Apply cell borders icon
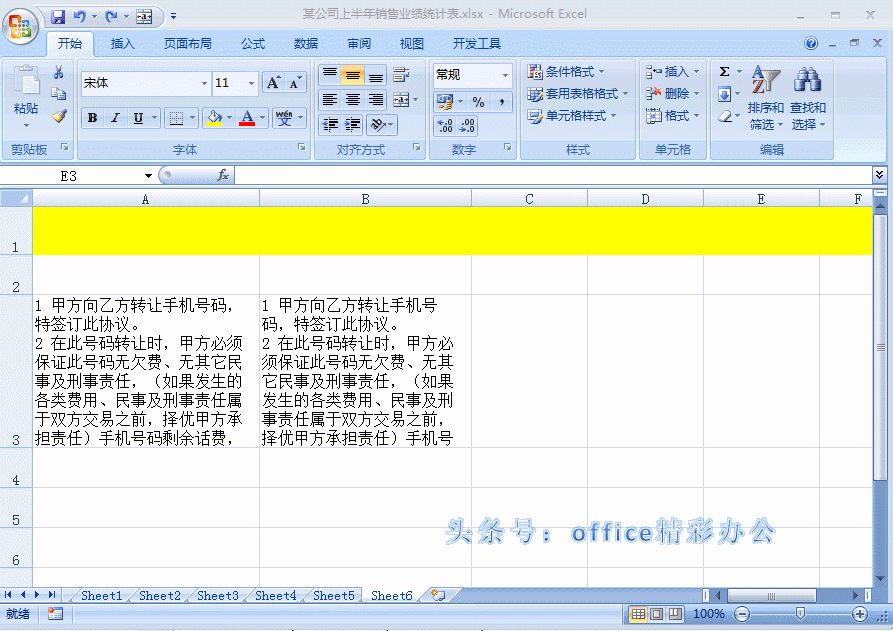The width and height of the screenshot is (893, 631). 177,118
